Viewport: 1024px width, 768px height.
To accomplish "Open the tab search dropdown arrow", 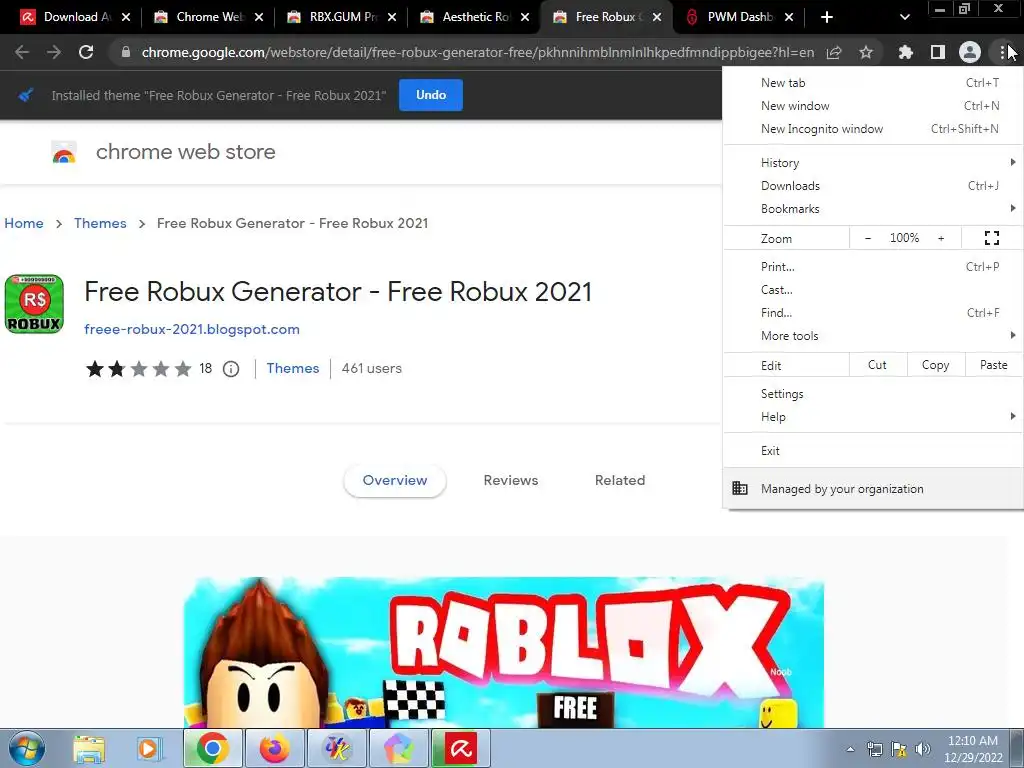I will pyautogui.click(x=904, y=17).
